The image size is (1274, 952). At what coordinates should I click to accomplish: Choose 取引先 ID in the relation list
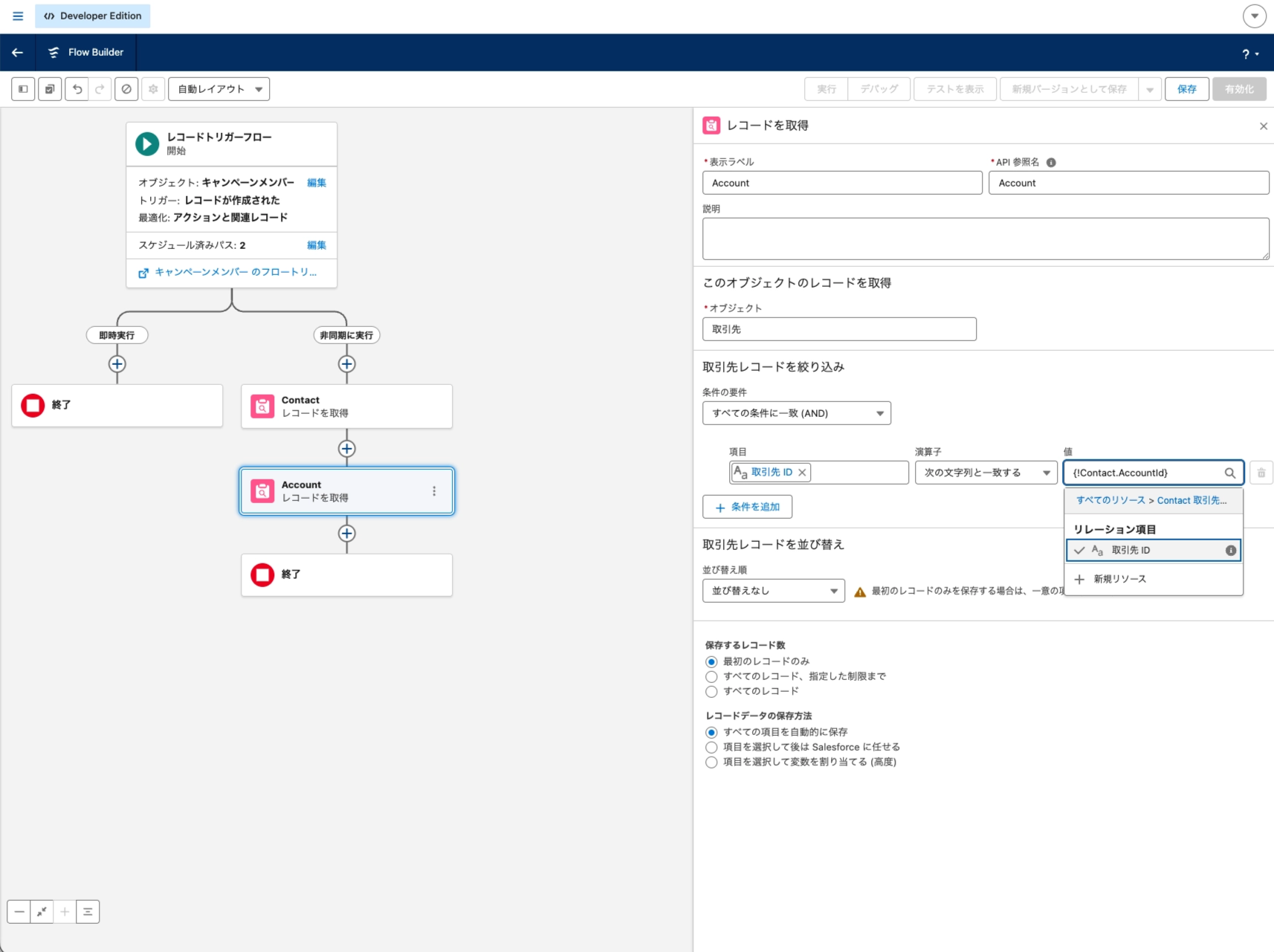[1154, 551]
